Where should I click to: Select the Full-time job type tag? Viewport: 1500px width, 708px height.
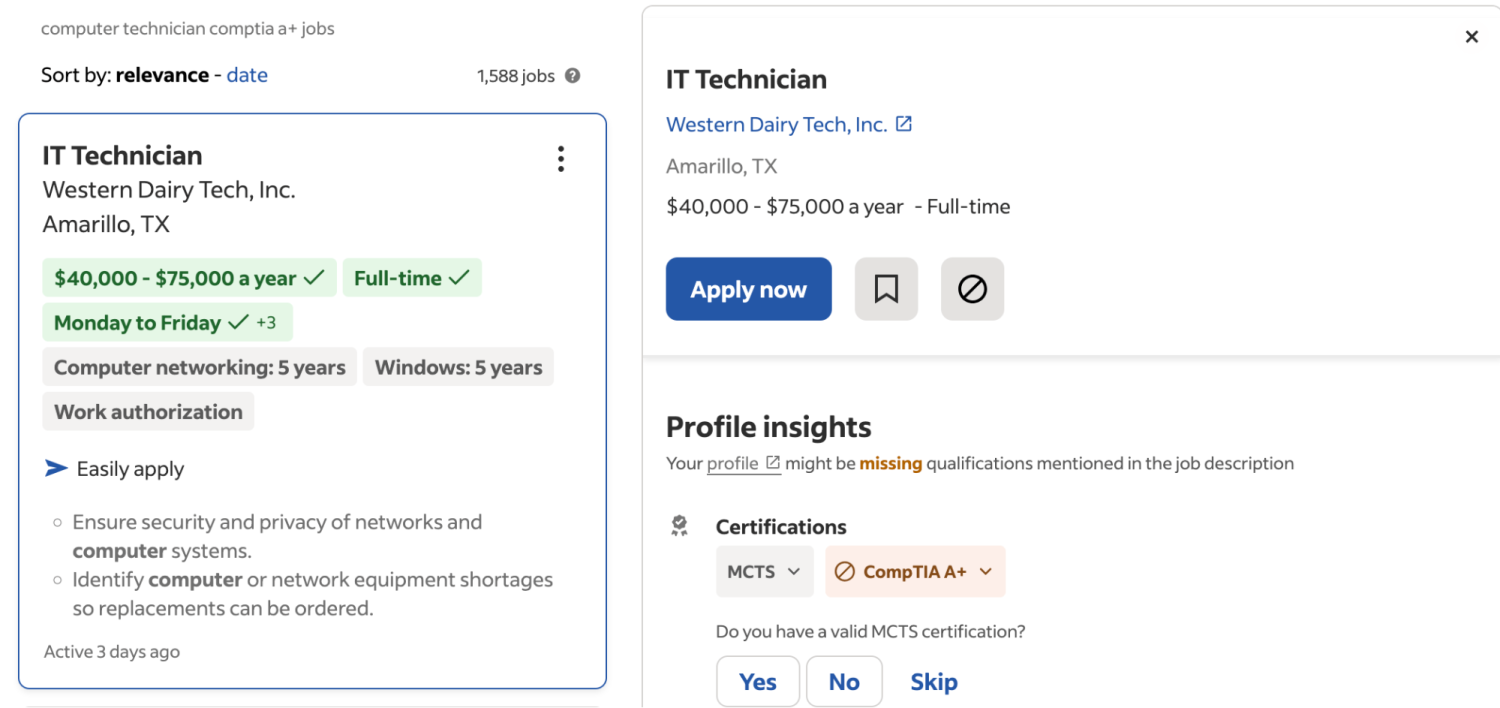click(x=411, y=278)
